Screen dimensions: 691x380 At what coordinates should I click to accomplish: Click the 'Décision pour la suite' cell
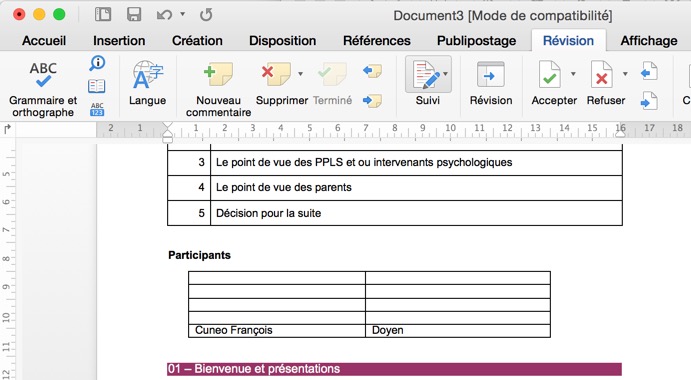(416, 213)
